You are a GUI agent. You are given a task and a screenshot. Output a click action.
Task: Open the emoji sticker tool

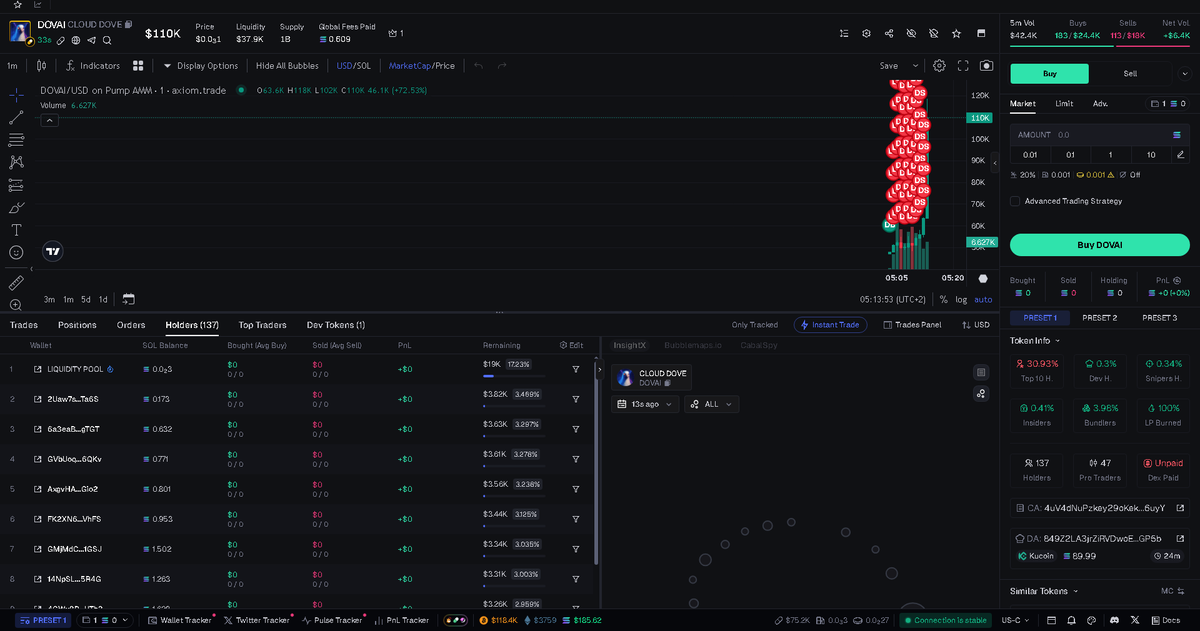pos(16,253)
